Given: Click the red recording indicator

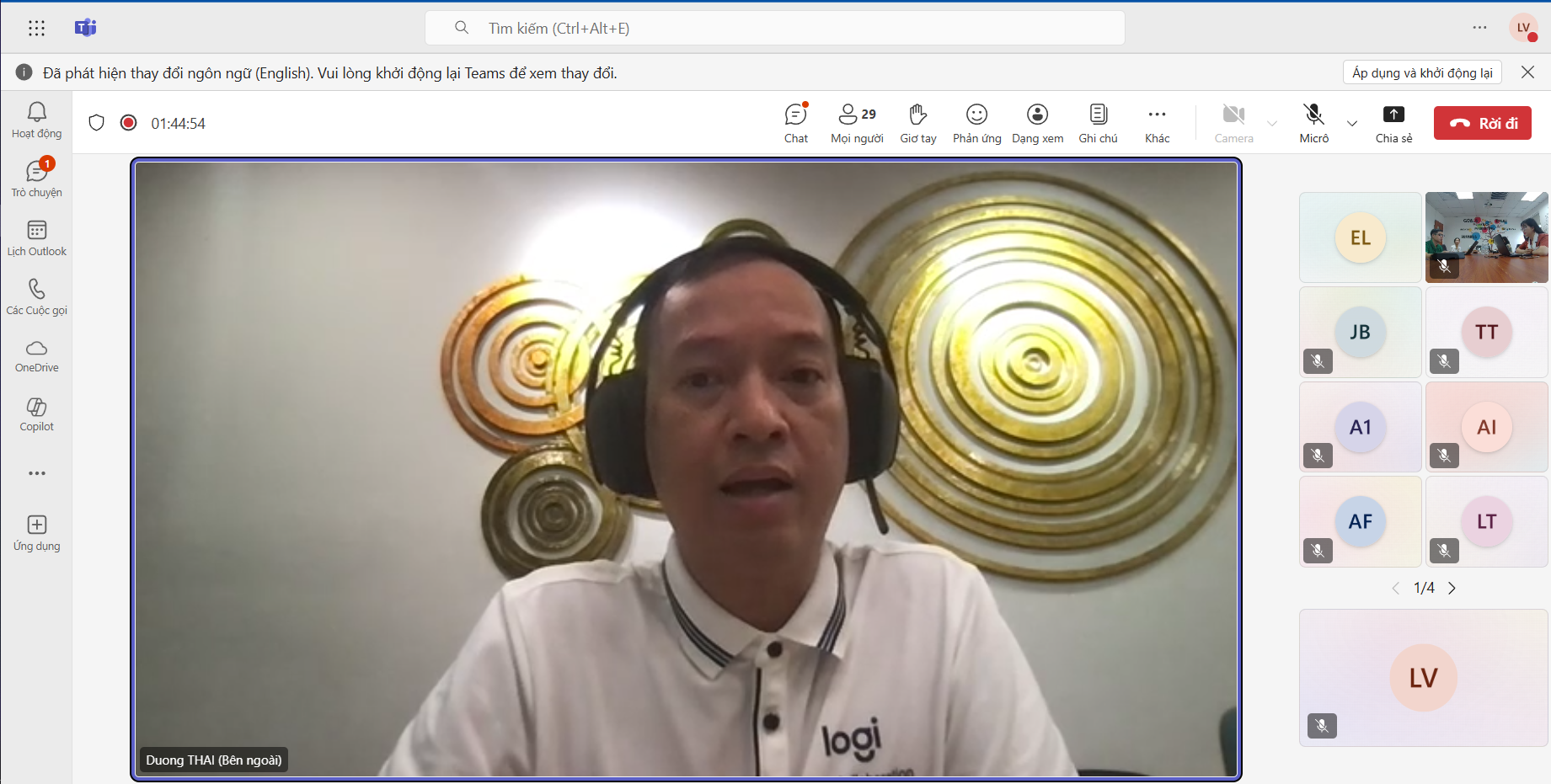Looking at the screenshot, I should coord(129,123).
